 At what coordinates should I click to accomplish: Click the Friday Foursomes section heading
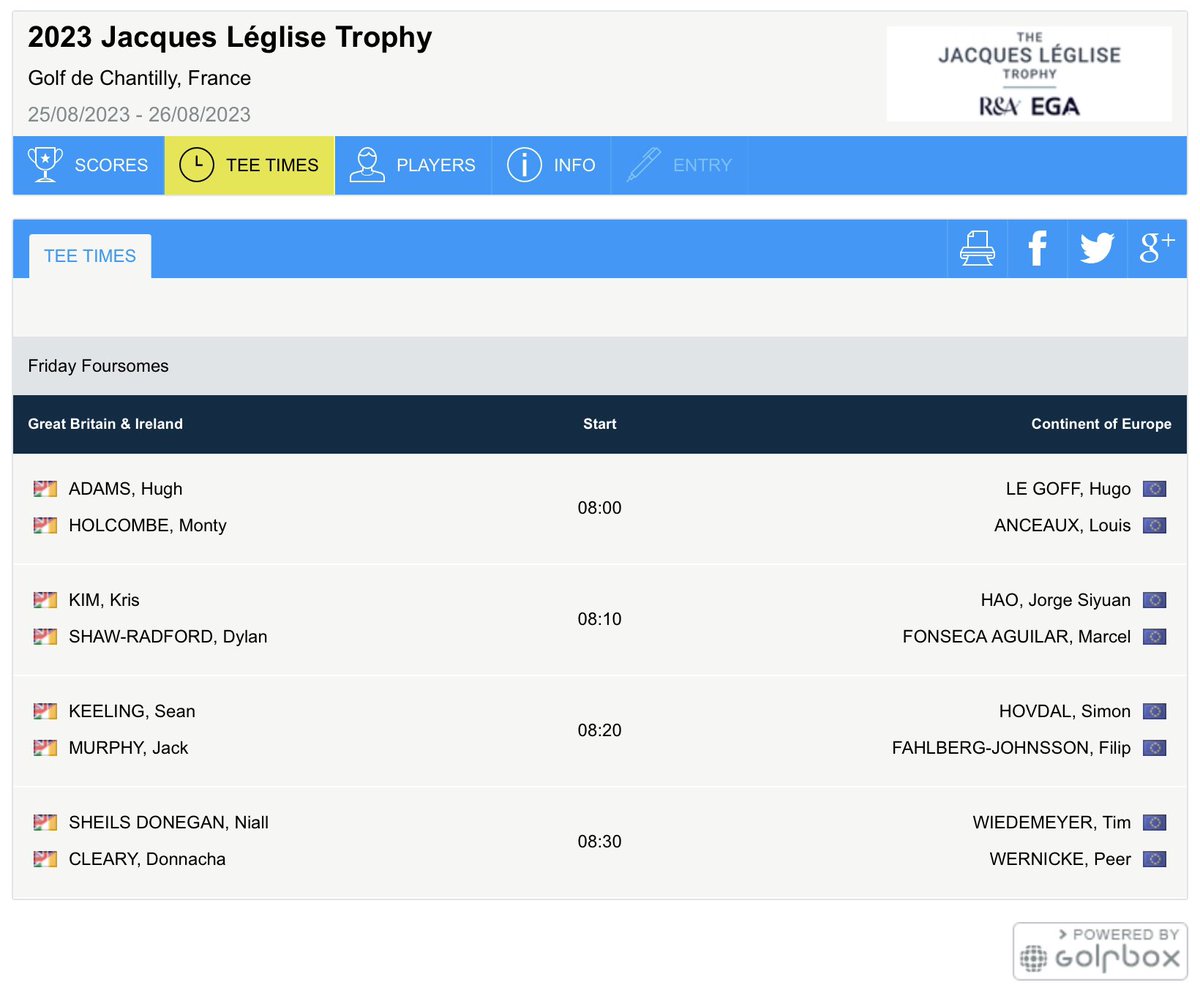point(98,366)
